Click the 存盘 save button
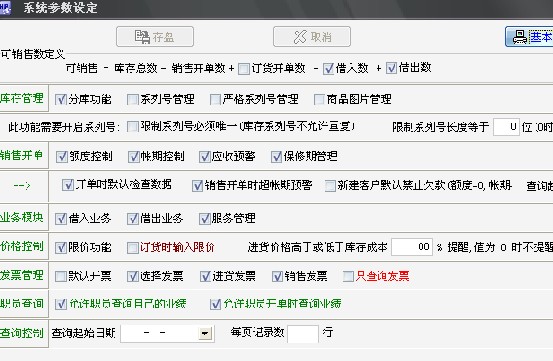This screenshot has height=361, width=553. tap(155, 37)
